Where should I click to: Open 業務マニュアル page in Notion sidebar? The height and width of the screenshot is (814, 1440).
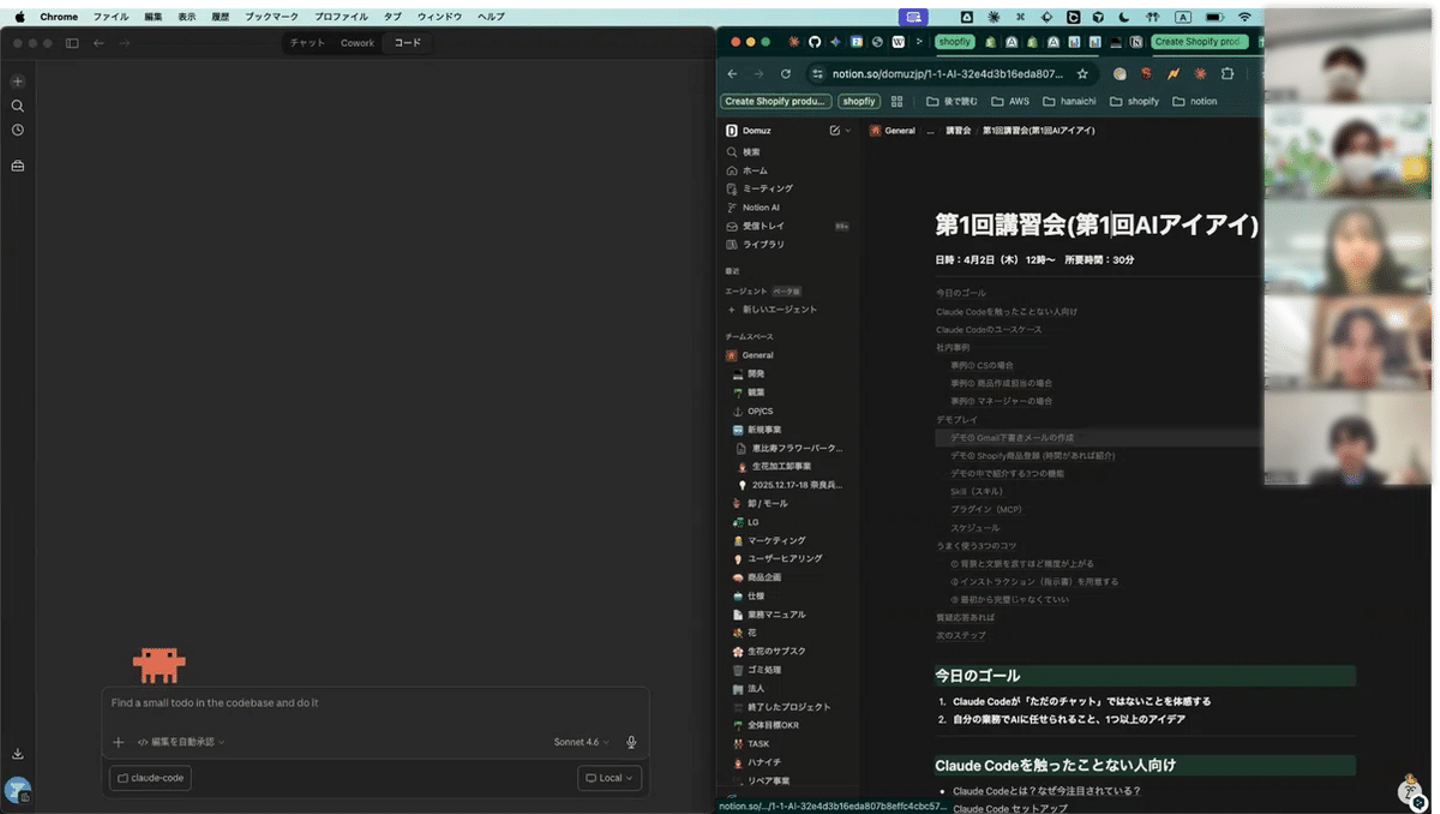point(776,615)
